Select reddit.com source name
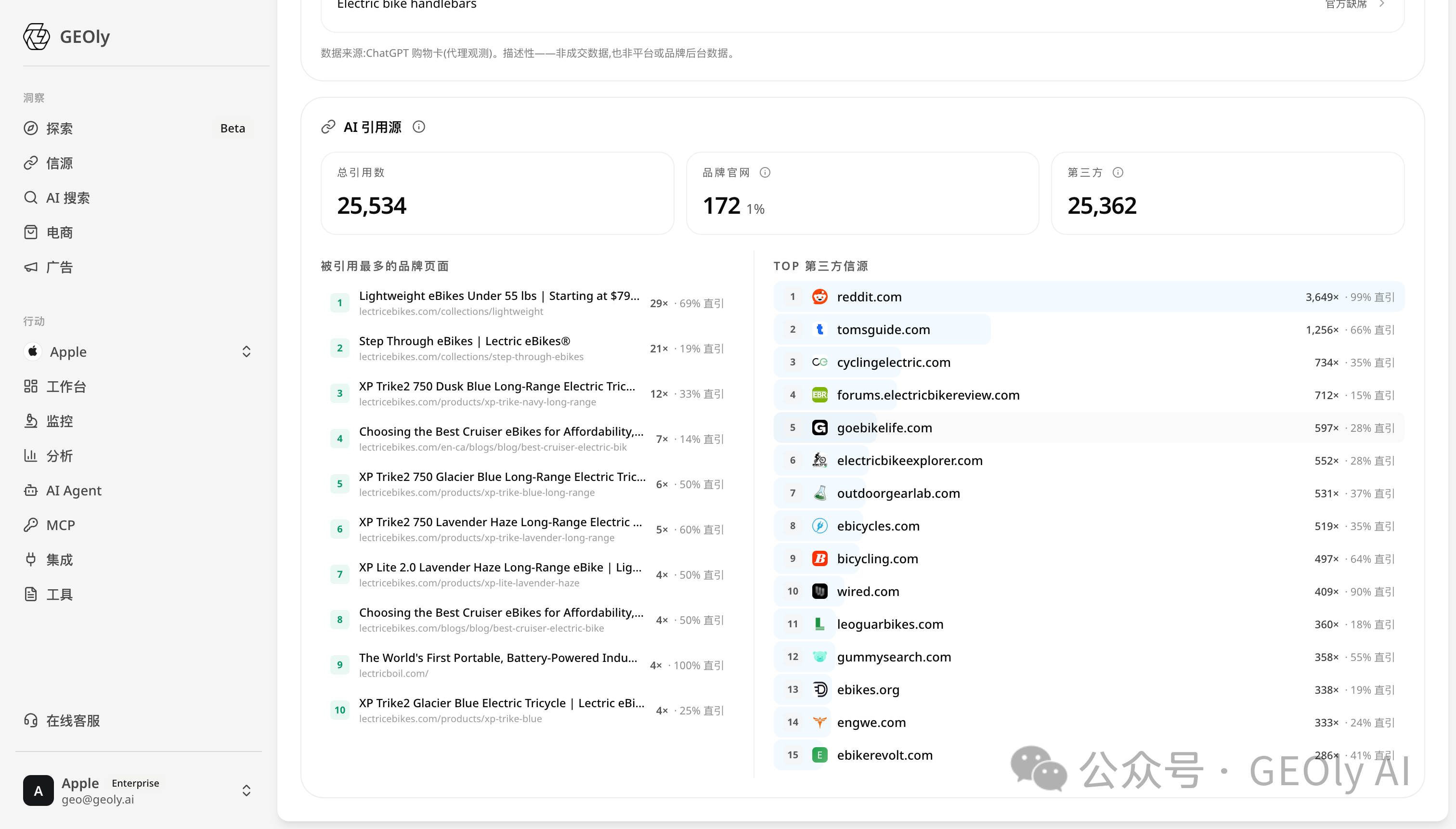The width and height of the screenshot is (1456, 829). (x=869, y=297)
